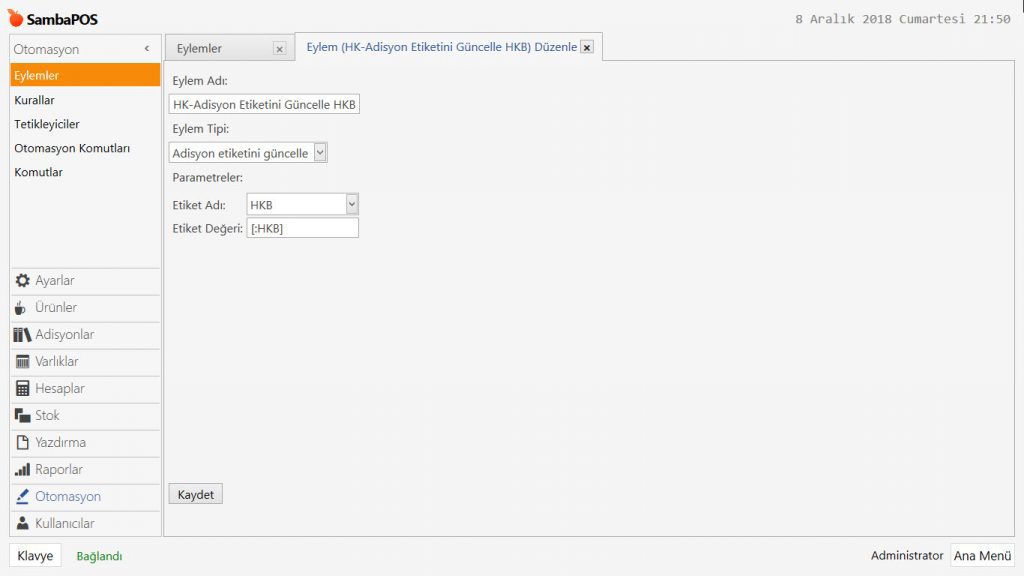This screenshot has height=576, width=1024.
Task: Open Hesaplar calculator icon
Action: click(x=23, y=389)
